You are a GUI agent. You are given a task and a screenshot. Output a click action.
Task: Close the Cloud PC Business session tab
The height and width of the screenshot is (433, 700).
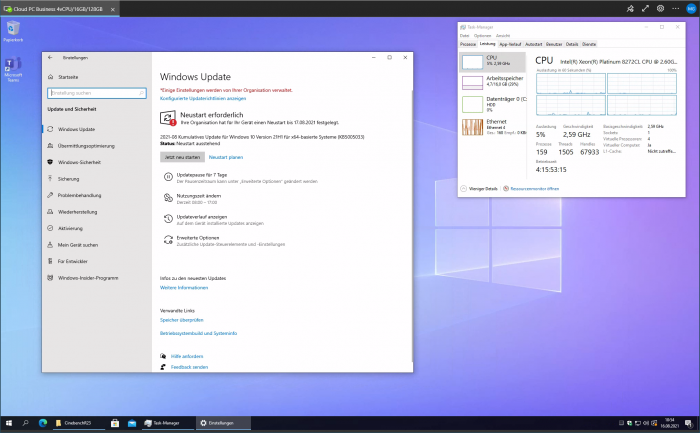(112, 9)
